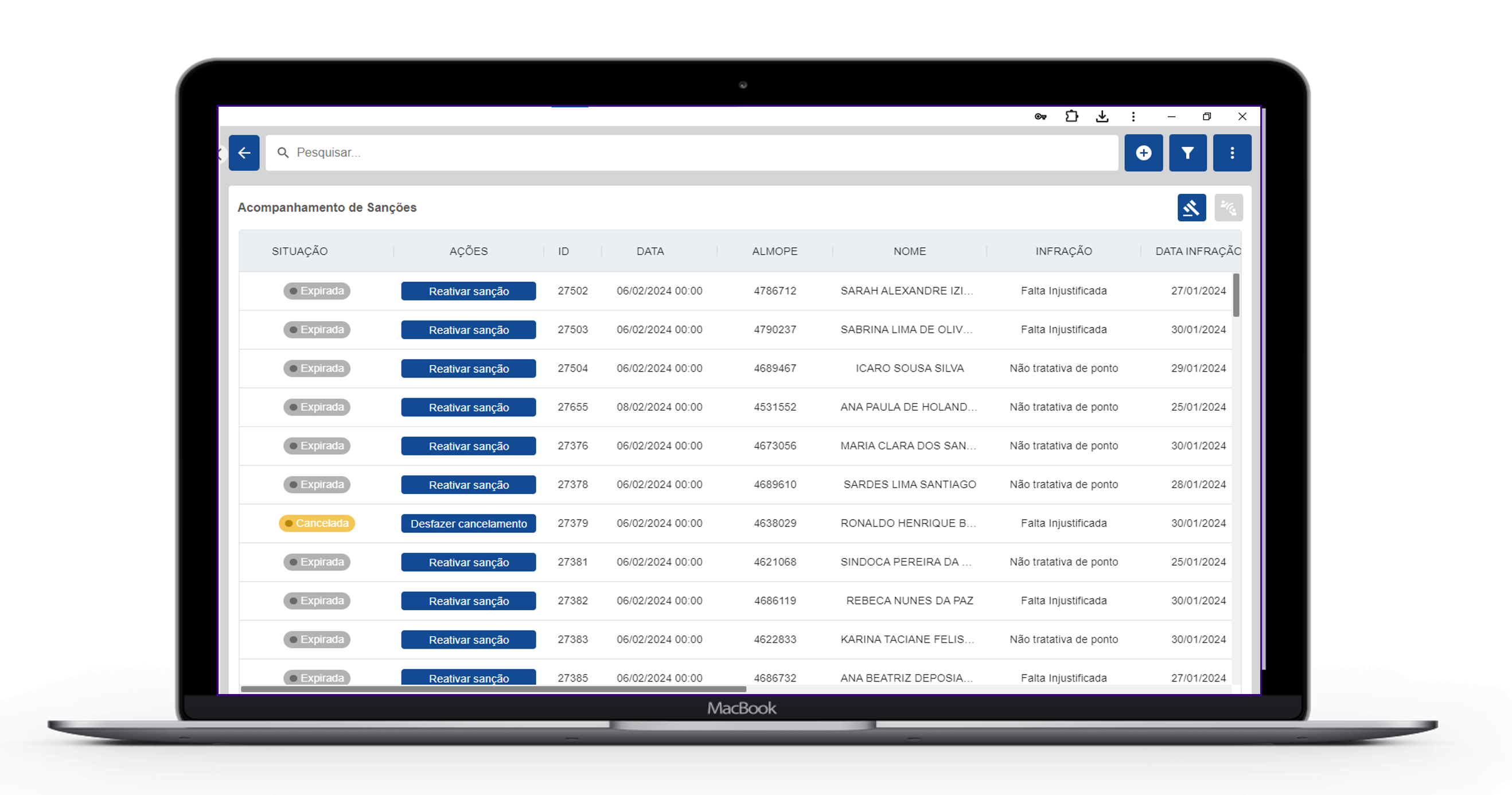Sort by the INFRAÇÃO column header
The width and height of the screenshot is (1512, 795).
[1063, 251]
